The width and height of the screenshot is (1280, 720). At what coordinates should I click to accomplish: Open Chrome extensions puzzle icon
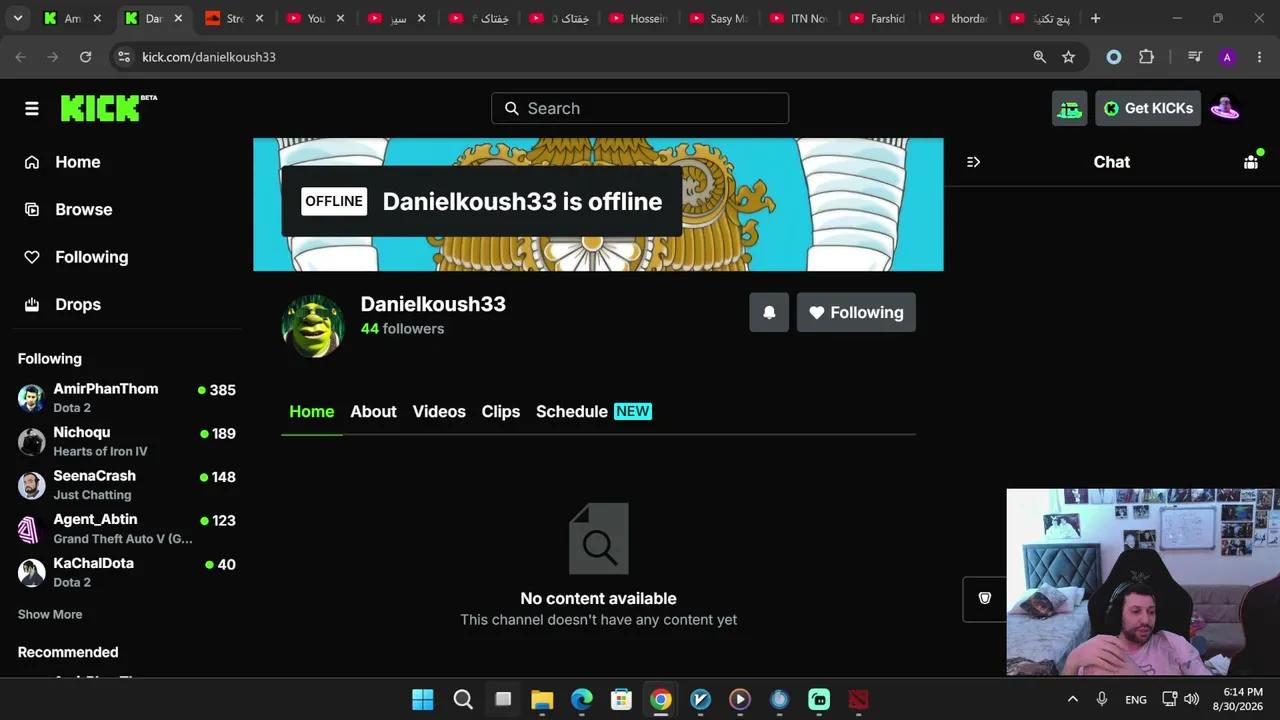1146,57
